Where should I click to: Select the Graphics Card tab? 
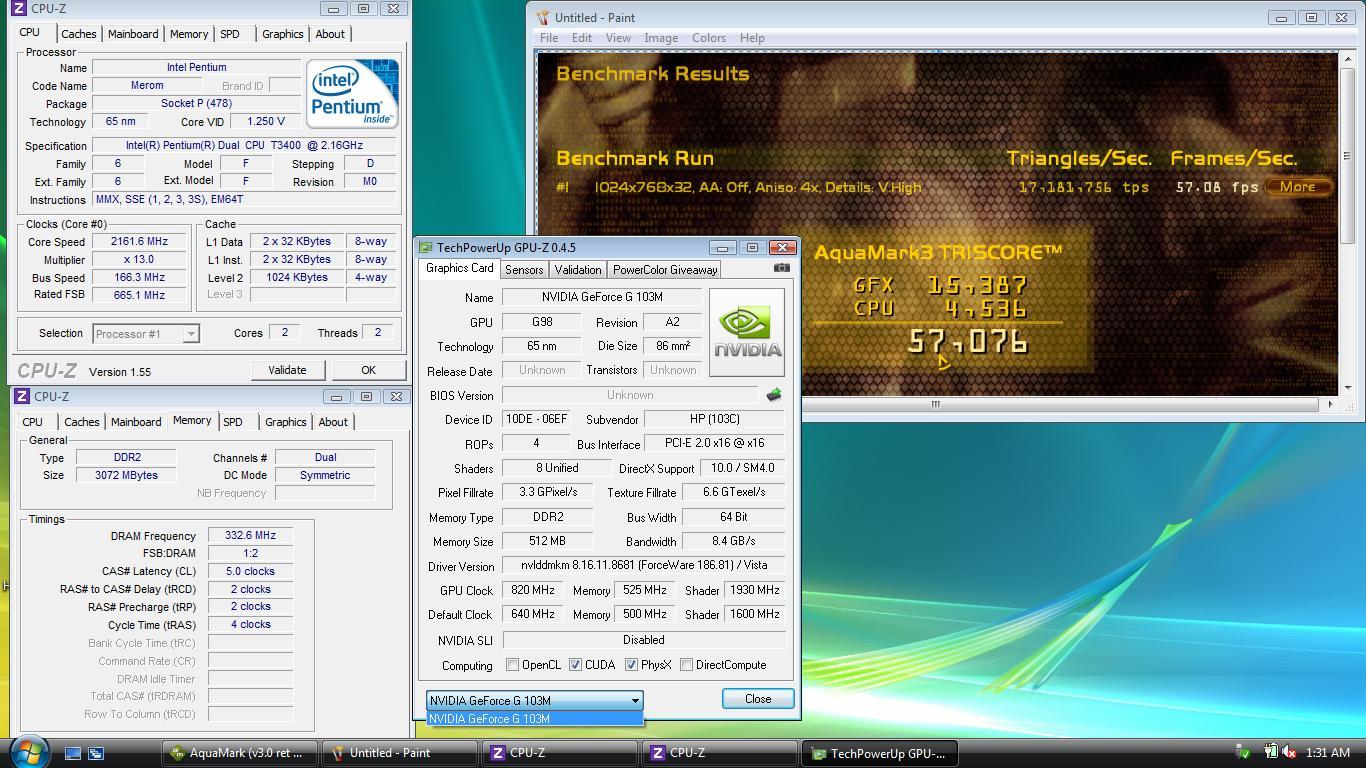coord(460,268)
